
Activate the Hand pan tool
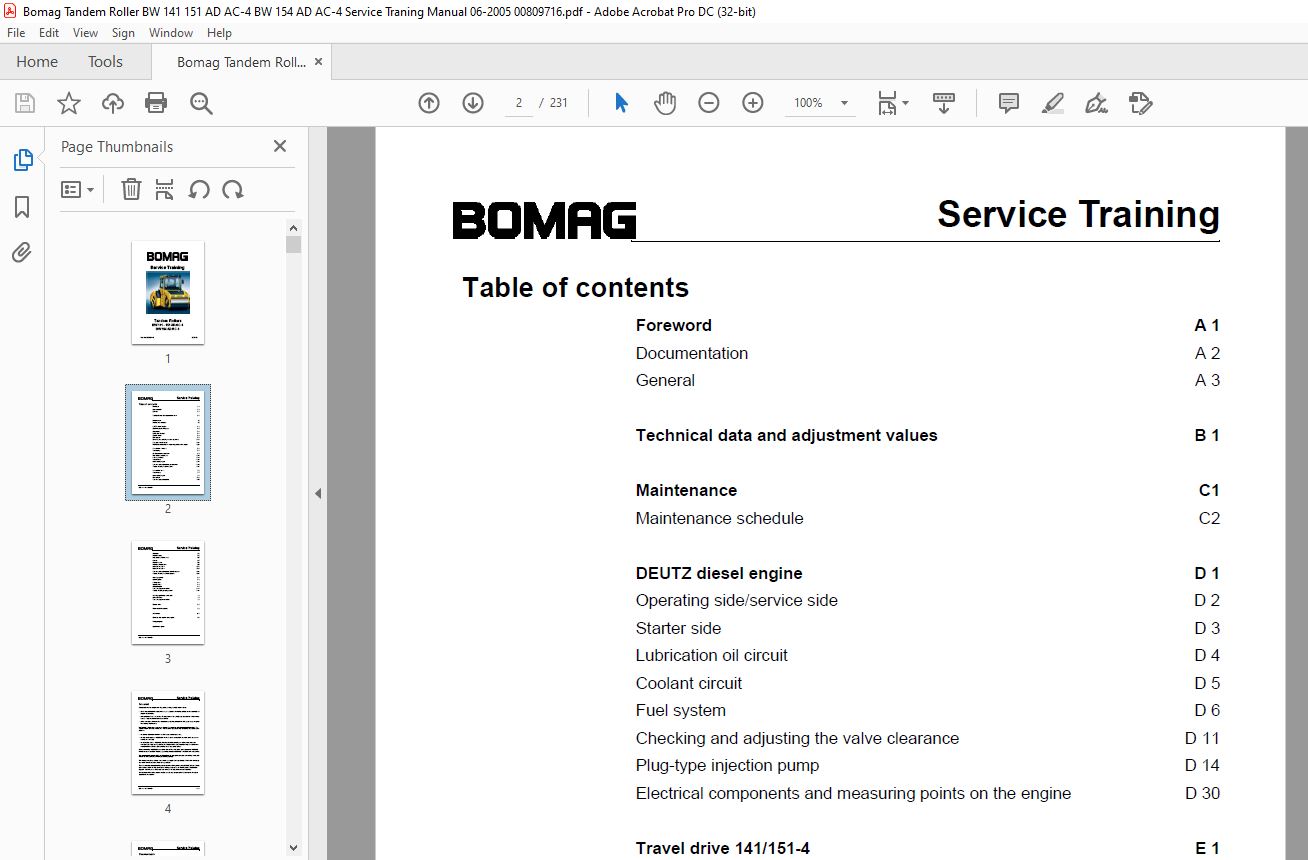click(x=665, y=103)
